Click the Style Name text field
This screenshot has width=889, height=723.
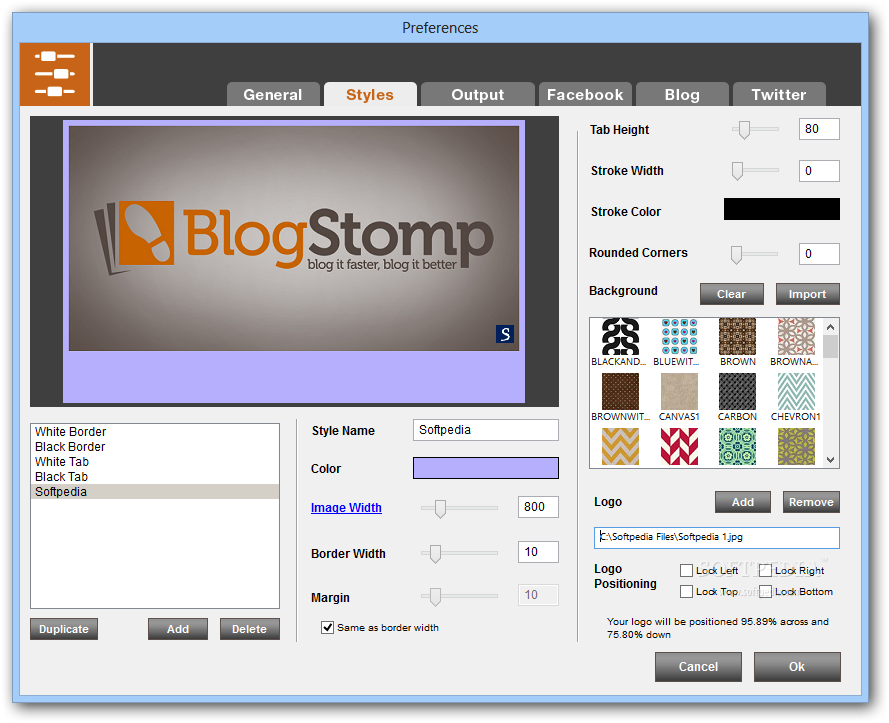(486, 430)
